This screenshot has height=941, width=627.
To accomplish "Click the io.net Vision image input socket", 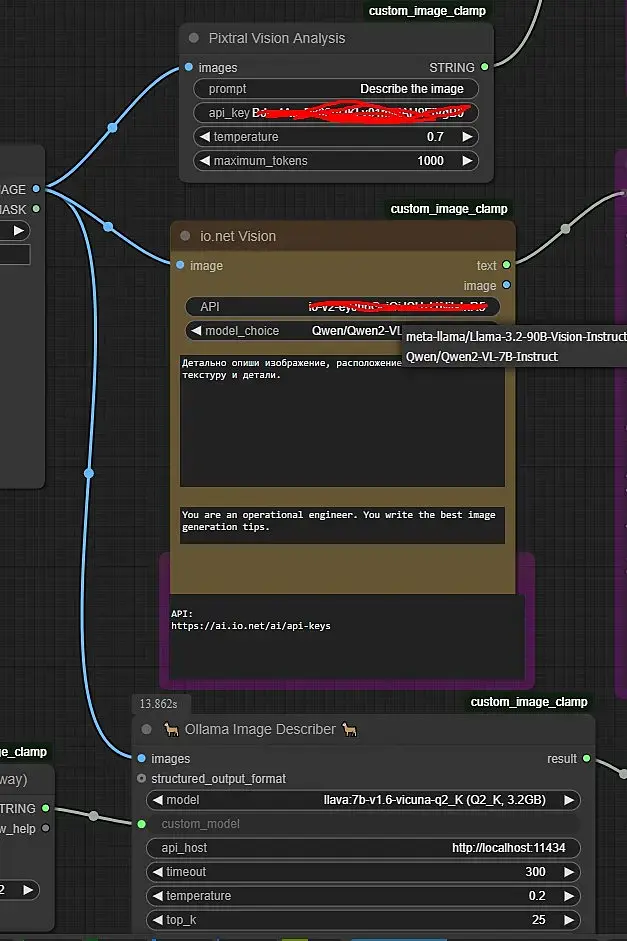I will point(180,266).
